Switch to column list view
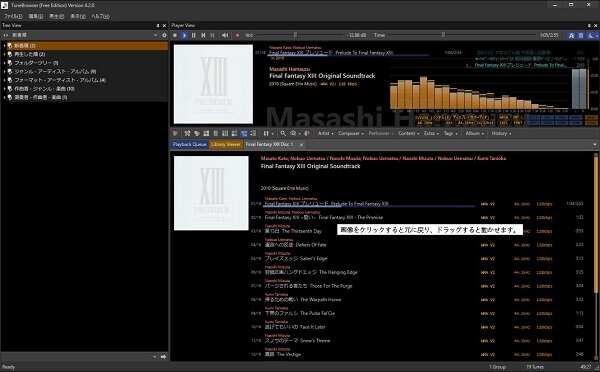 [225, 133]
